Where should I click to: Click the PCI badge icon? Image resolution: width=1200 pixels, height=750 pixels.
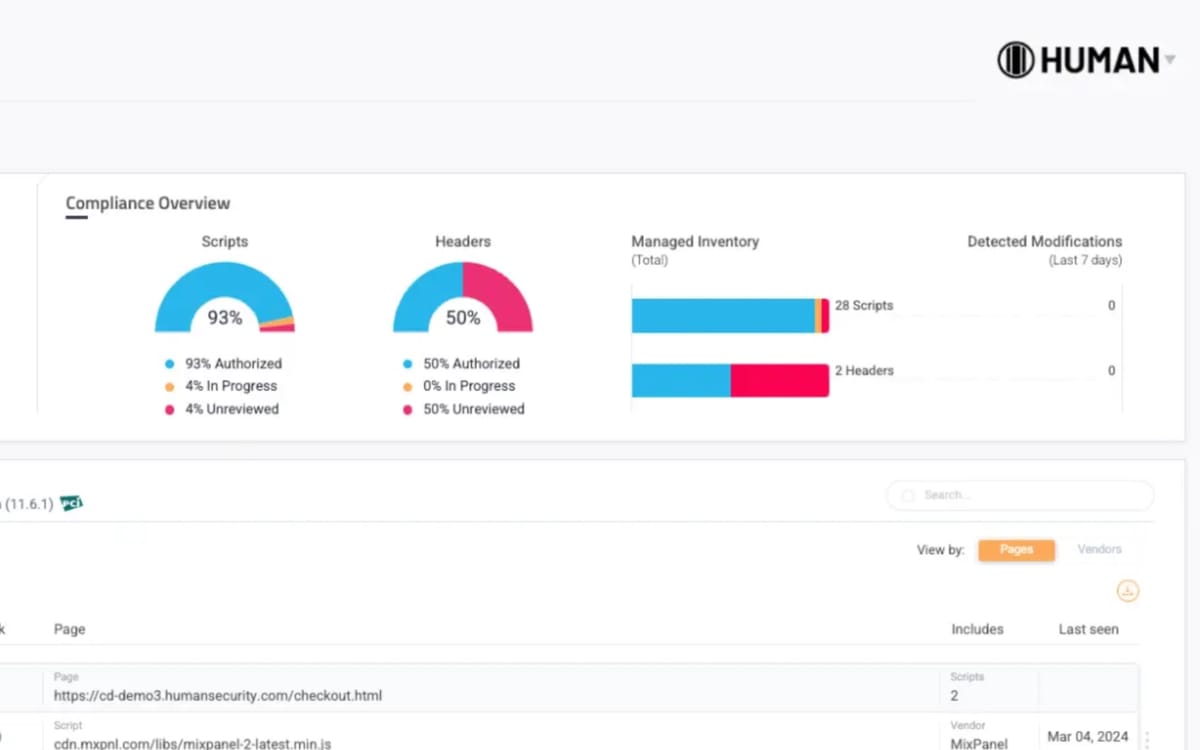[x=71, y=503]
